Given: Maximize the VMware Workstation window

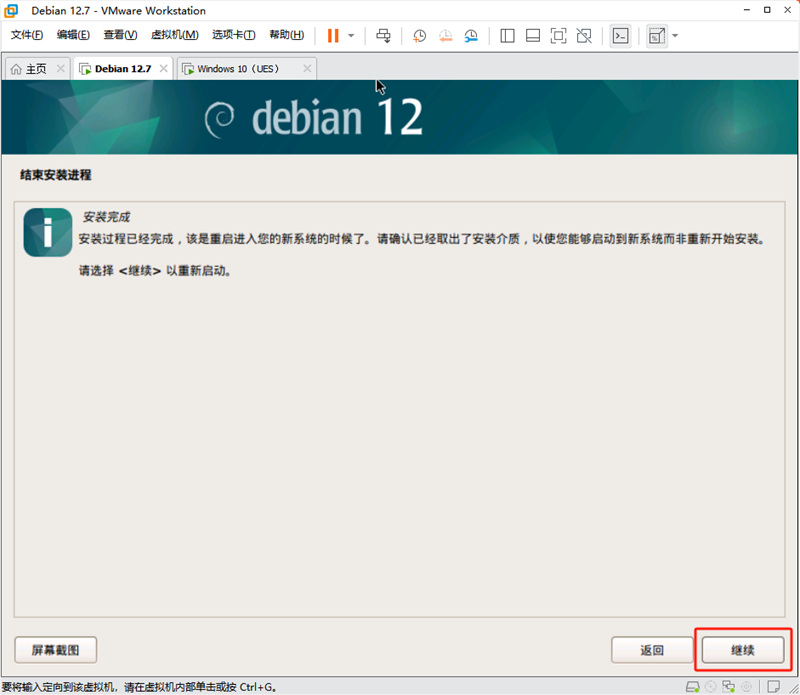Looking at the screenshot, I should [767, 10].
